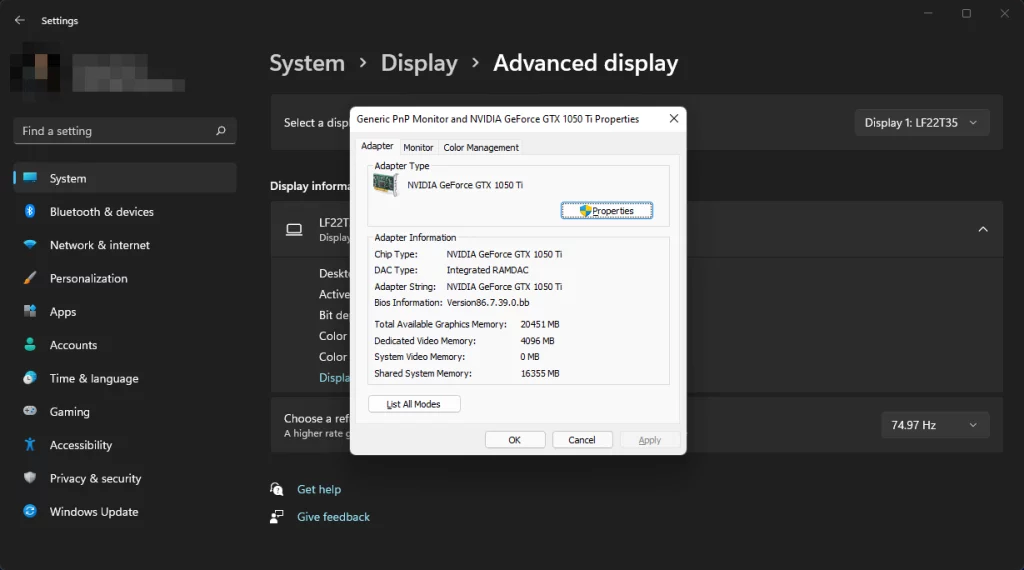Open Network & internet settings

(125, 245)
